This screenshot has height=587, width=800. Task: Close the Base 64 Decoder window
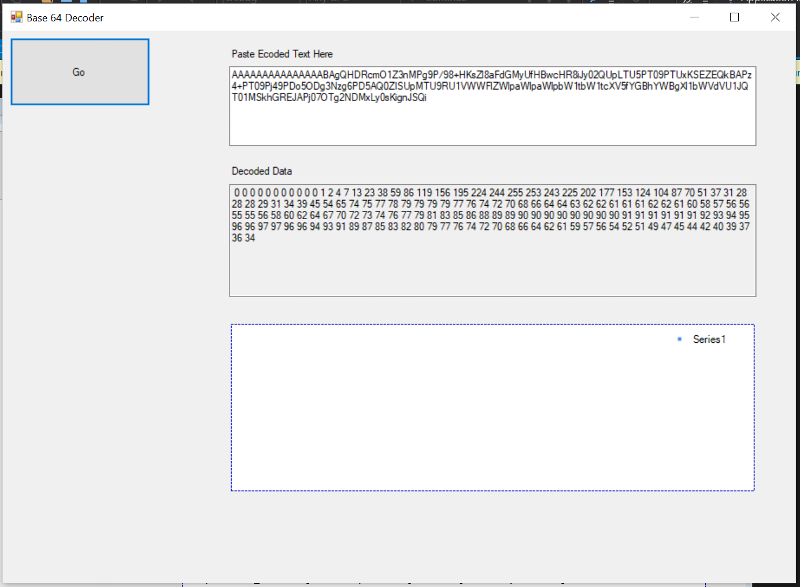point(774,17)
